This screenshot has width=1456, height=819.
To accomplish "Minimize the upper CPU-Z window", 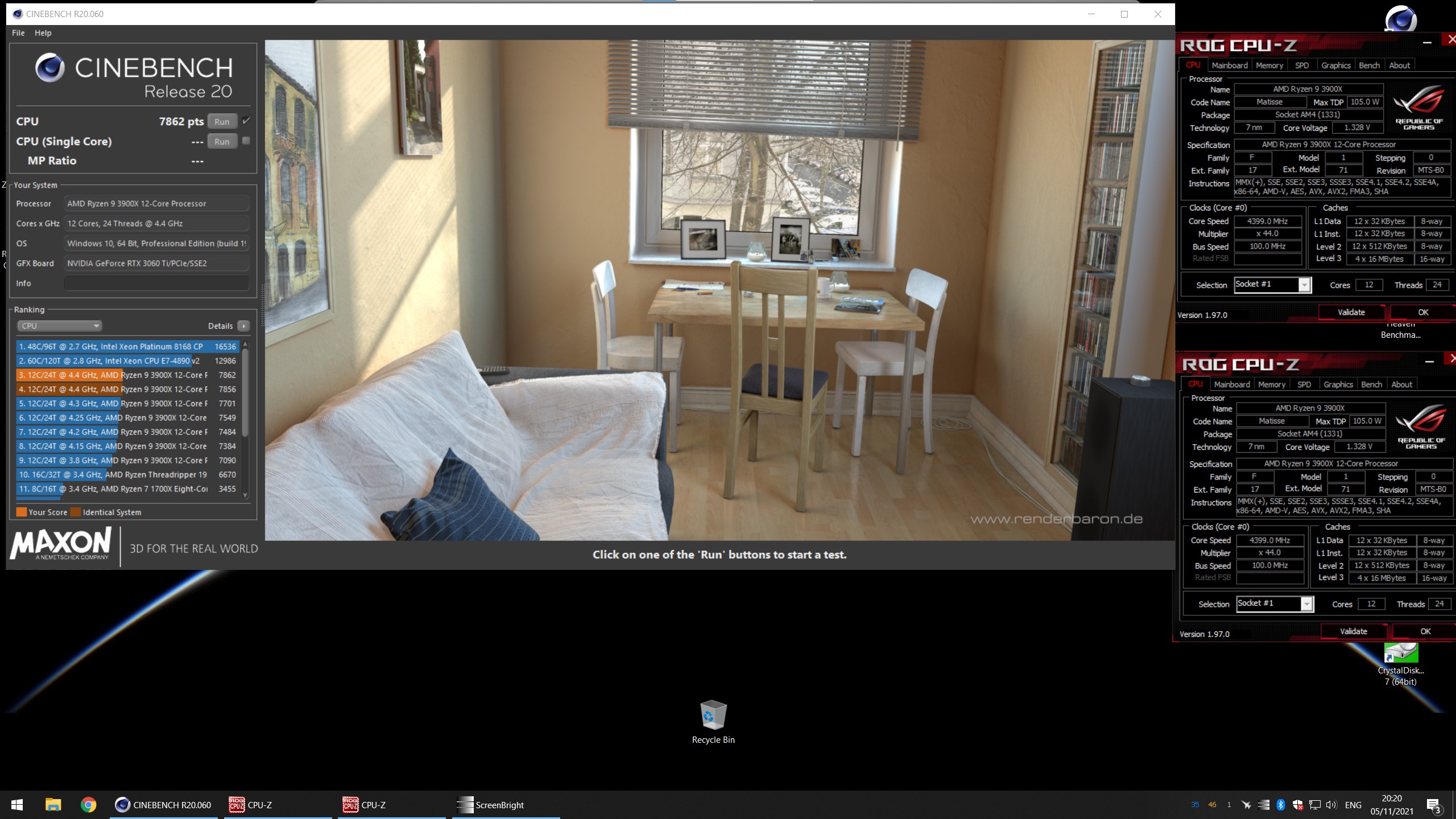I will (1427, 42).
